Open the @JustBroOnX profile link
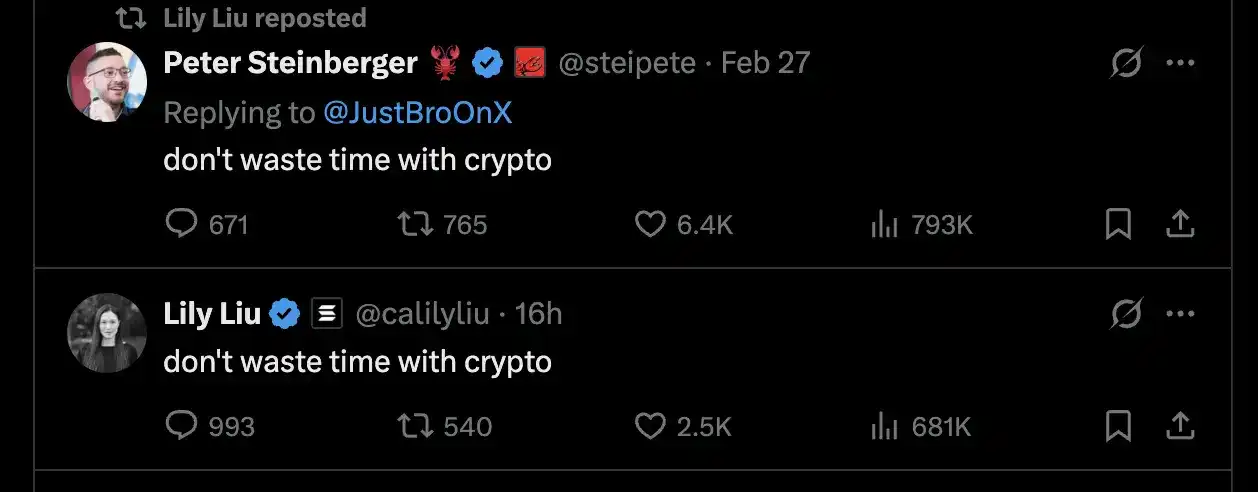The width and height of the screenshot is (1258, 492). tap(417, 112)
